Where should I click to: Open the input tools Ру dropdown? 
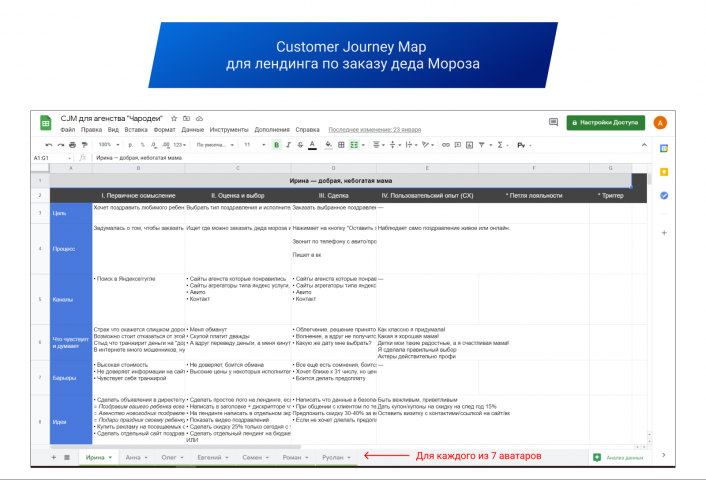point(524,145)
